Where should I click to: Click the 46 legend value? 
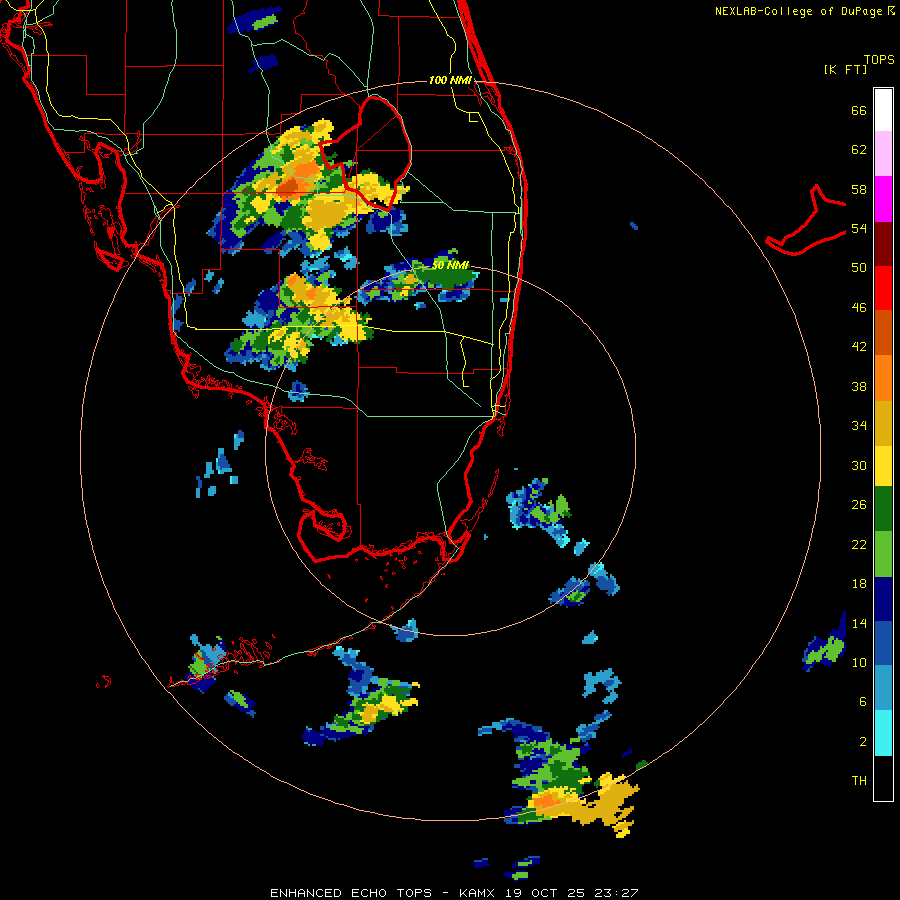click(859, 308)
